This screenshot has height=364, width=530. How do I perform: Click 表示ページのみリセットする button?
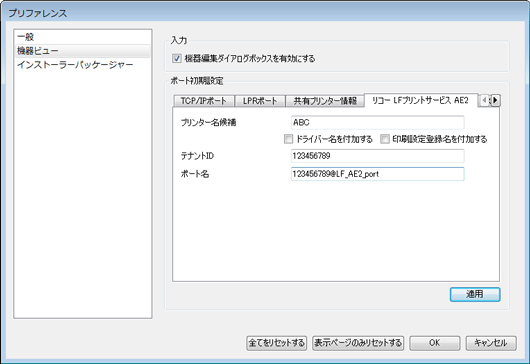click(x=358, y=343)
